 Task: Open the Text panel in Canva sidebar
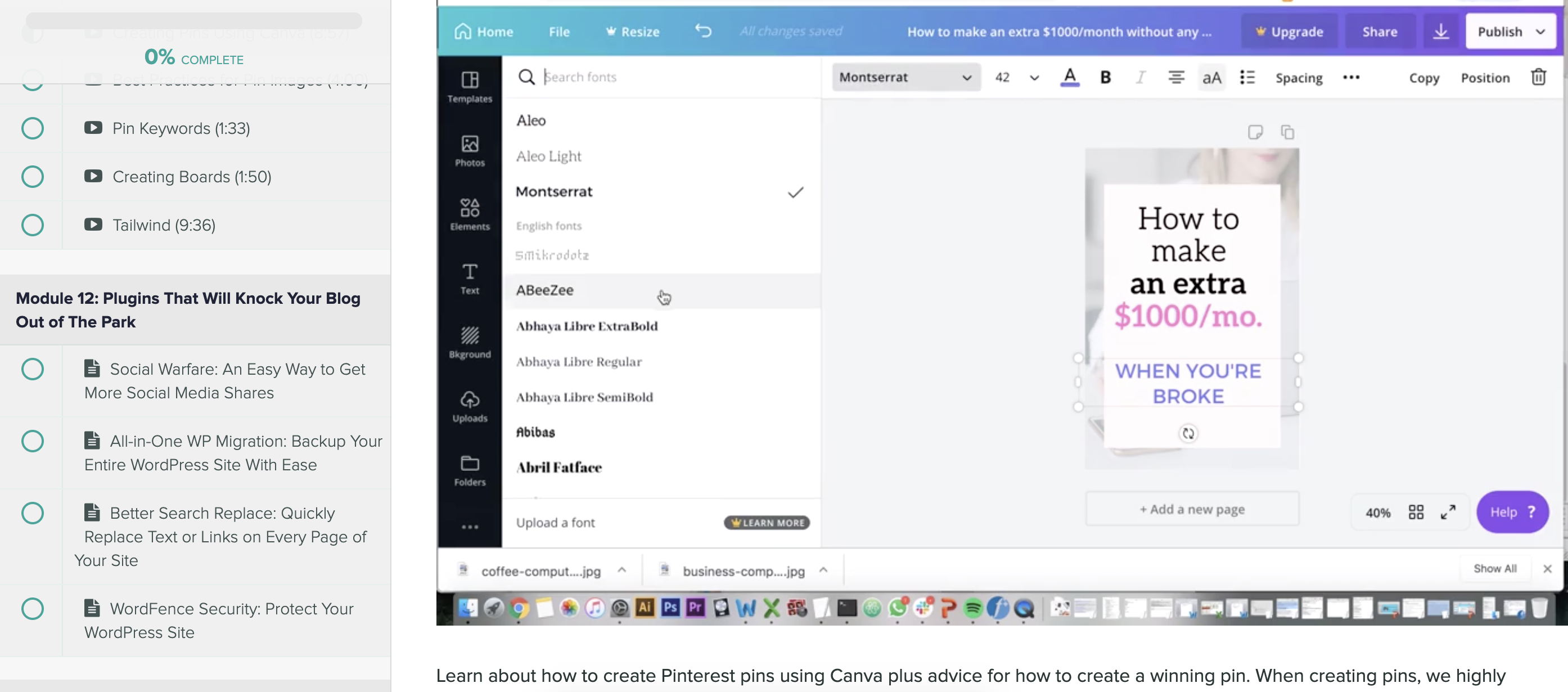click(469, 279)
